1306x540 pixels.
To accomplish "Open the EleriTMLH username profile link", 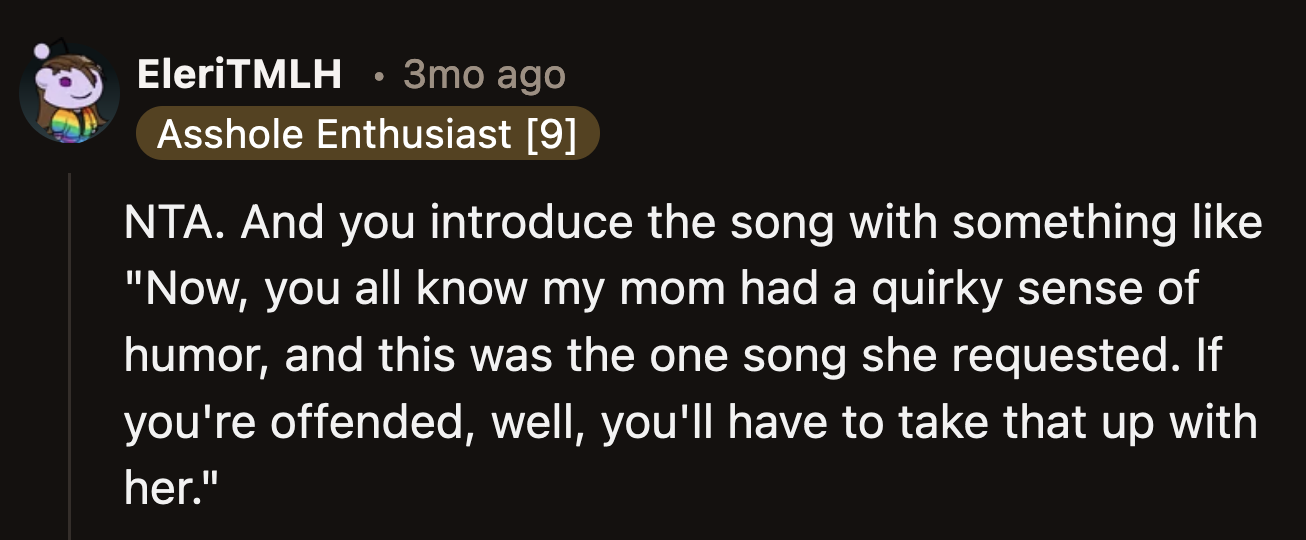I will 239,75.
